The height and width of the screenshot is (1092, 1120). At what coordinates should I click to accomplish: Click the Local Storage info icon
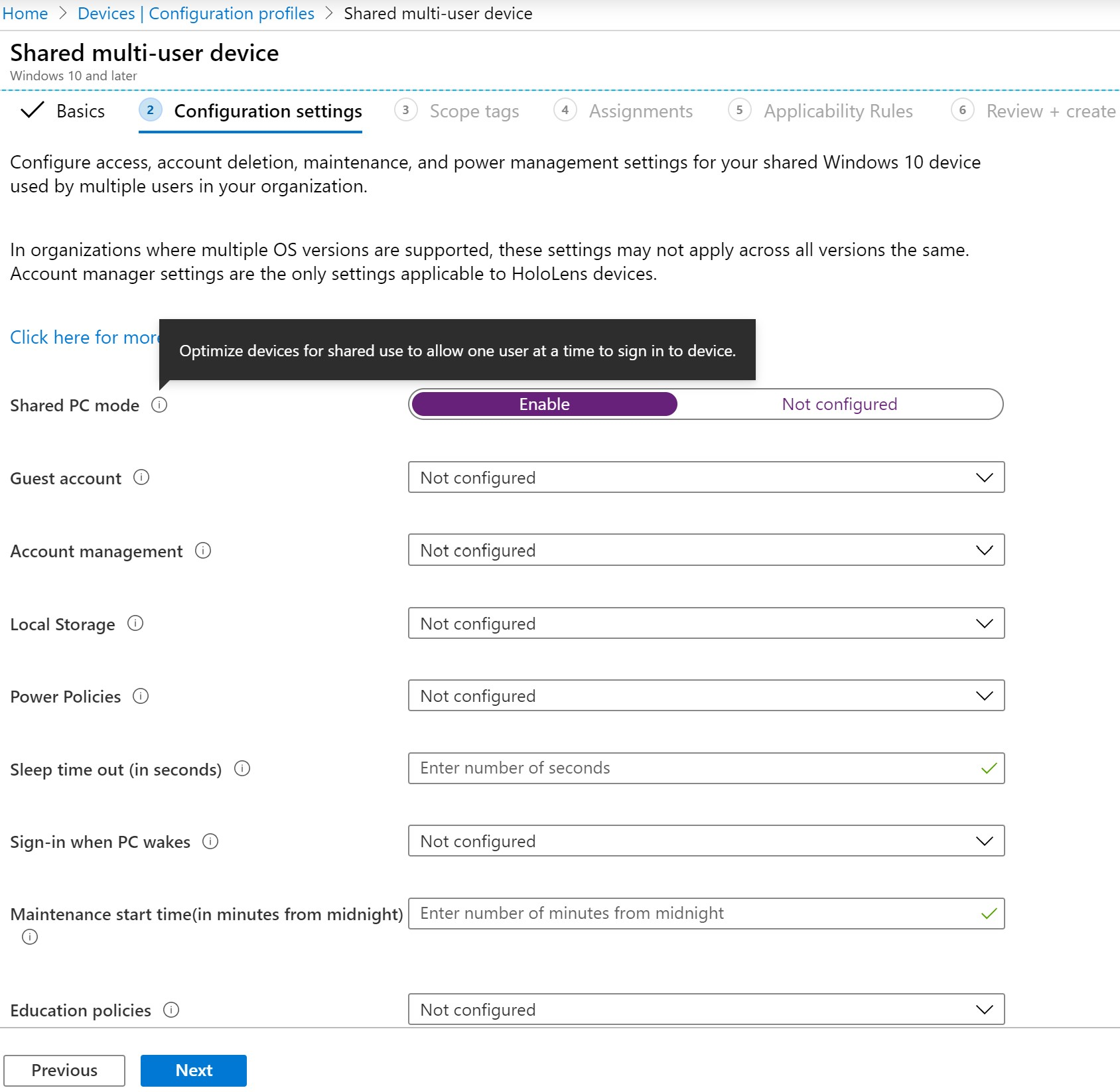(135, 624)
